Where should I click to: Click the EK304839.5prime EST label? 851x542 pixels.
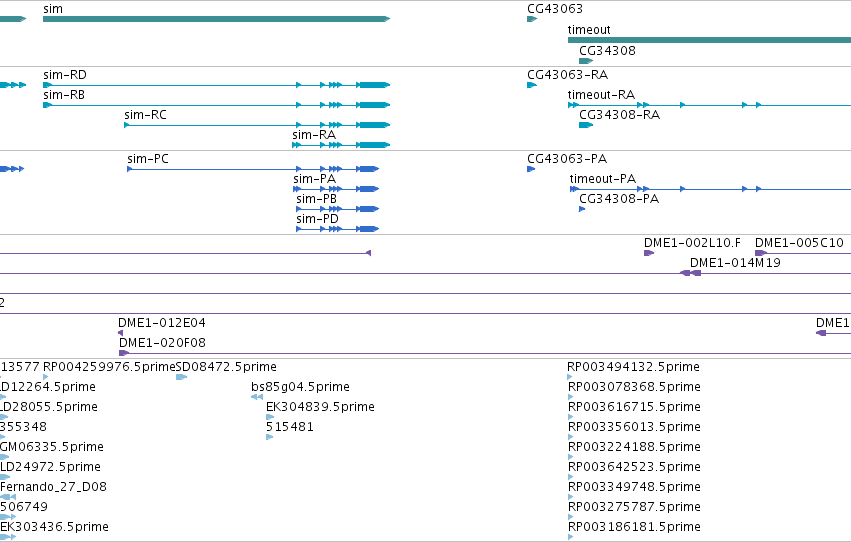pos(320,407)
